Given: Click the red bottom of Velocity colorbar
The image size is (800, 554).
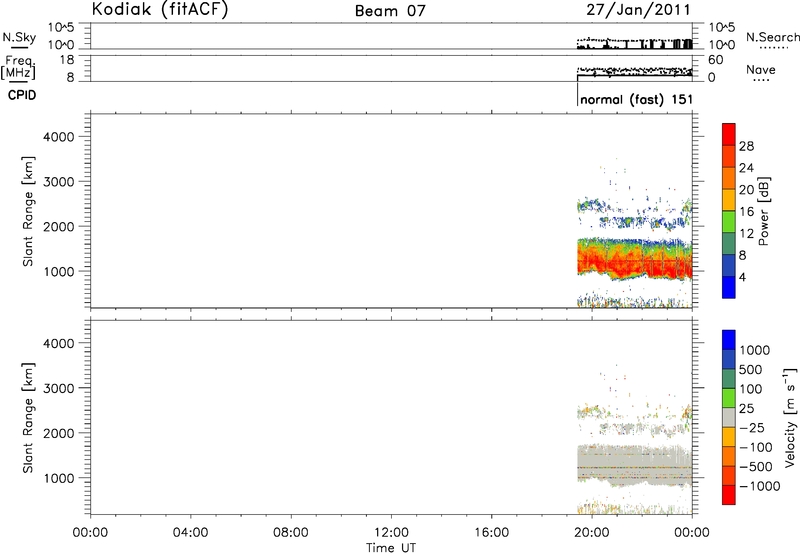Looking at the screenshot, I should (x=729, y=495).
